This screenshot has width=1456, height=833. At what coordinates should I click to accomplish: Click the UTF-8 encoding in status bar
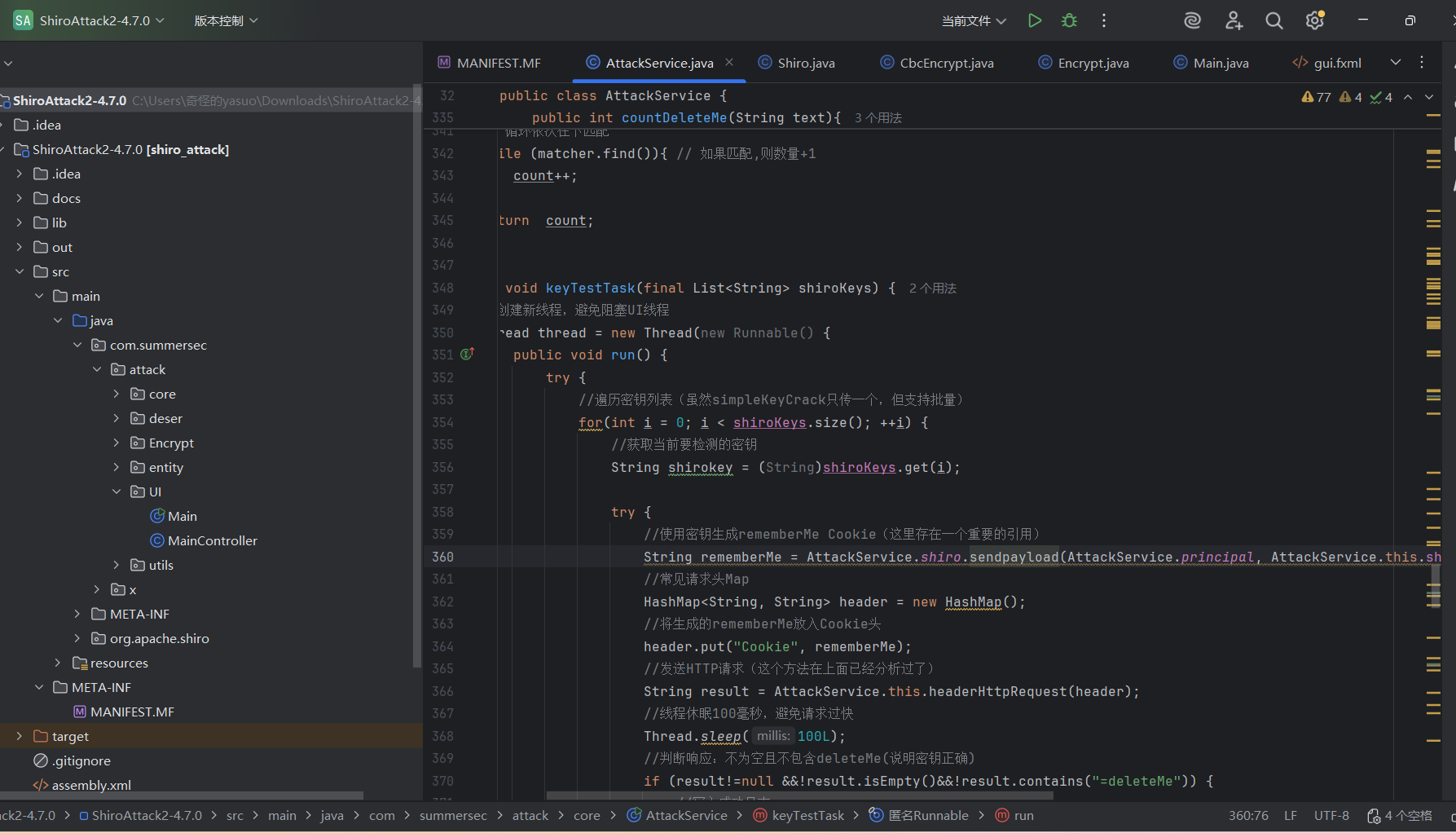tap(1331, 816)
